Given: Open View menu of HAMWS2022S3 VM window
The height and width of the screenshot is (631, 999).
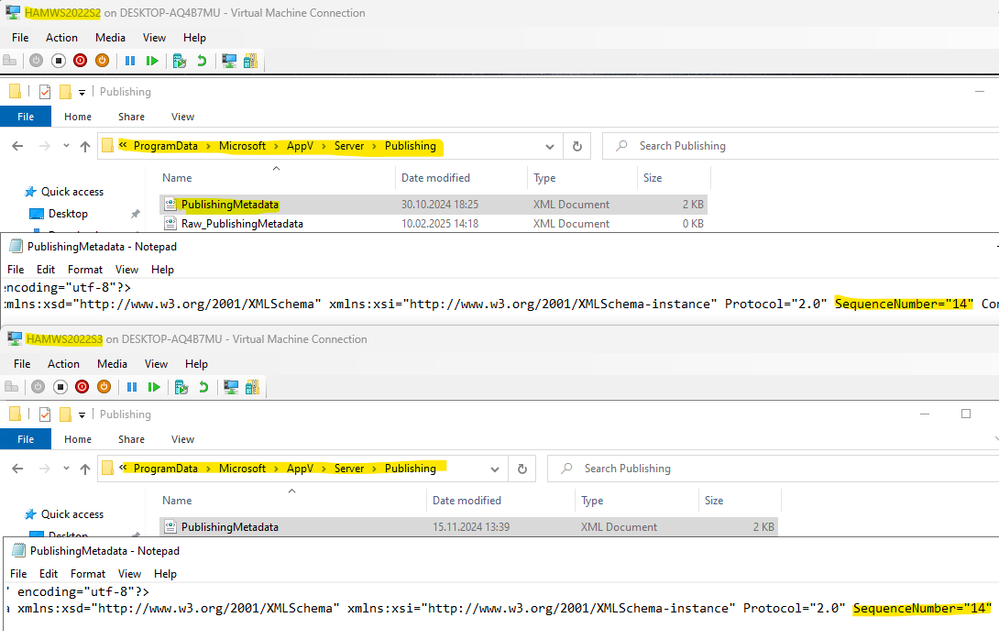Looking at the screenshot, I should (156, 364).
